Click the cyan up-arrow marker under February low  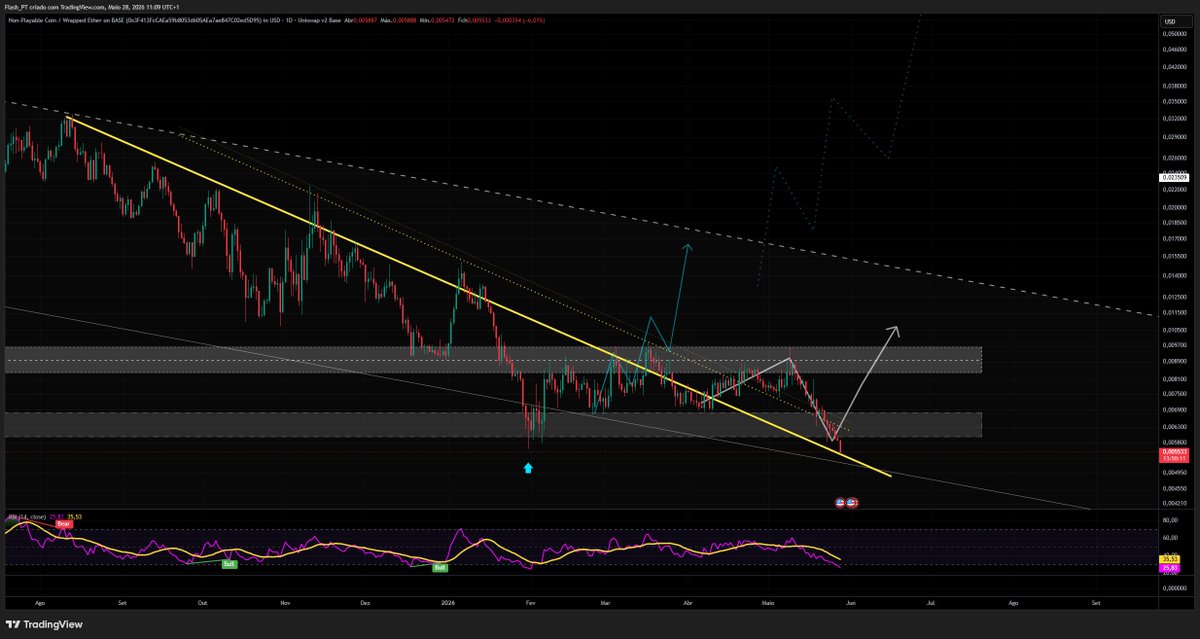528,467
